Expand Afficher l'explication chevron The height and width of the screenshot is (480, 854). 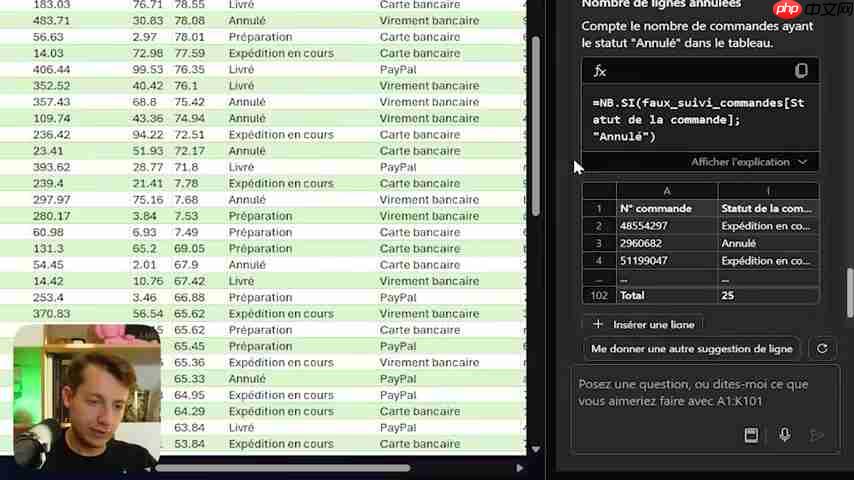(803, 162)
